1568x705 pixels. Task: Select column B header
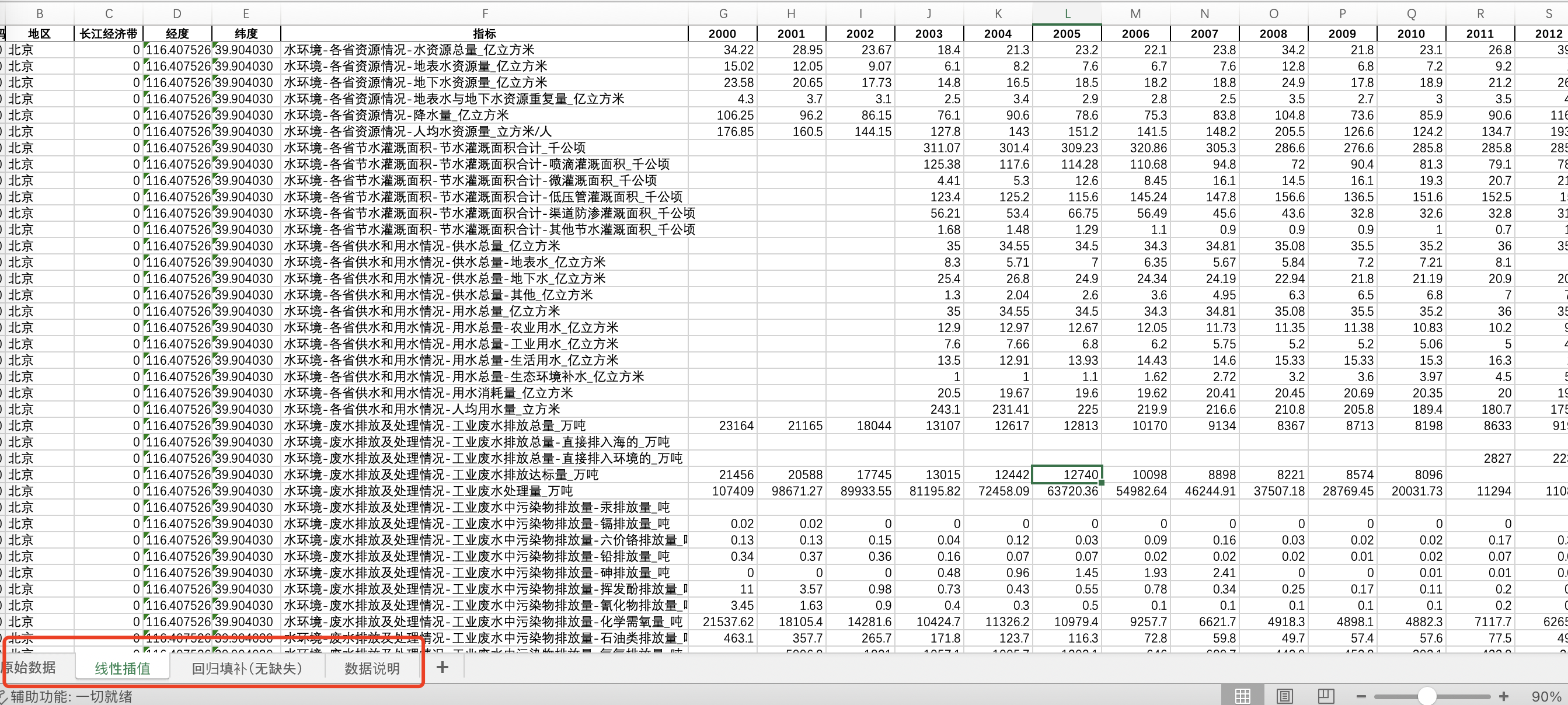pos(40,13)
